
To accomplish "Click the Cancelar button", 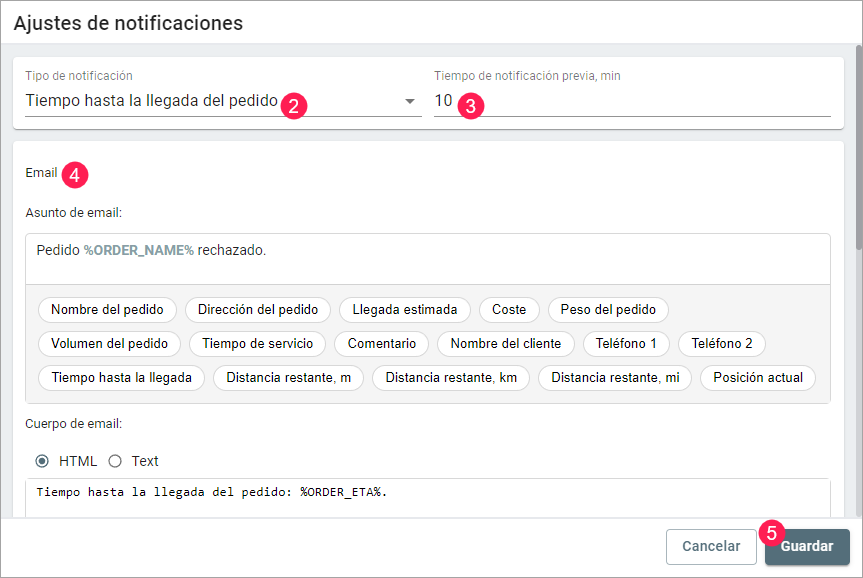I will click(x=711, y=547).
